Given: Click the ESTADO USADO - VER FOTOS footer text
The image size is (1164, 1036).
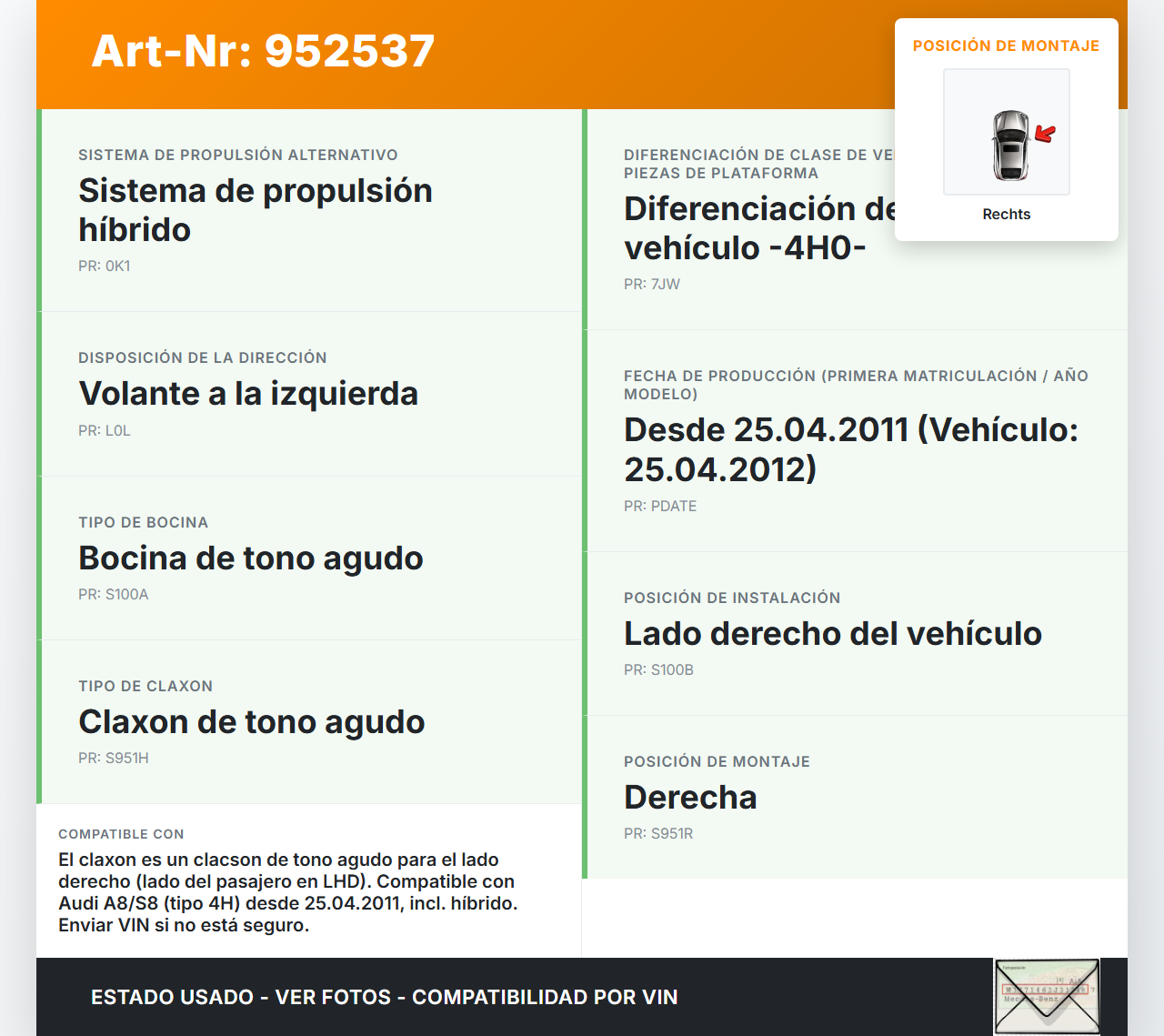Looking at the screenshot, I should click(x=385, y=997).
